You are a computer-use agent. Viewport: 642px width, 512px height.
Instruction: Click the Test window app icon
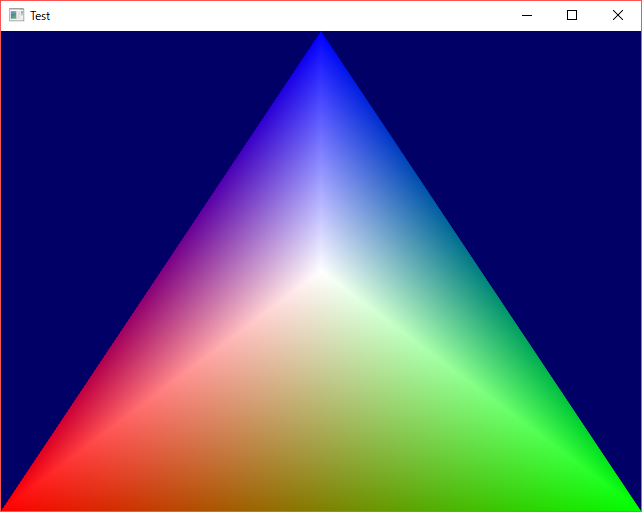coord(16,15)
